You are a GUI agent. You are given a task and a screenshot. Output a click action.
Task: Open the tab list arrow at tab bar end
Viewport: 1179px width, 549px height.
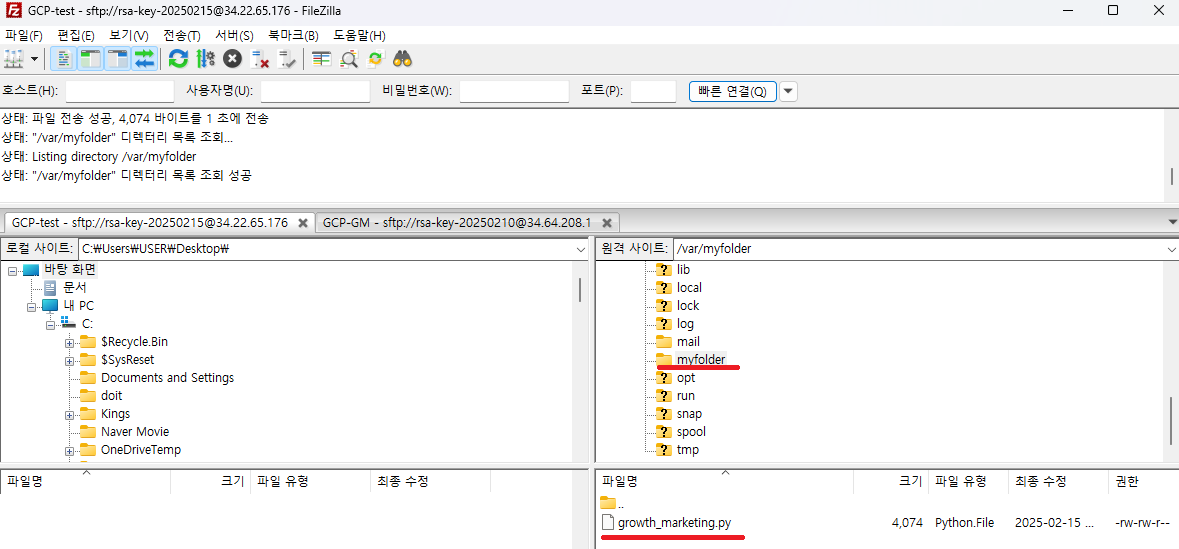[x=1172, y=223]
